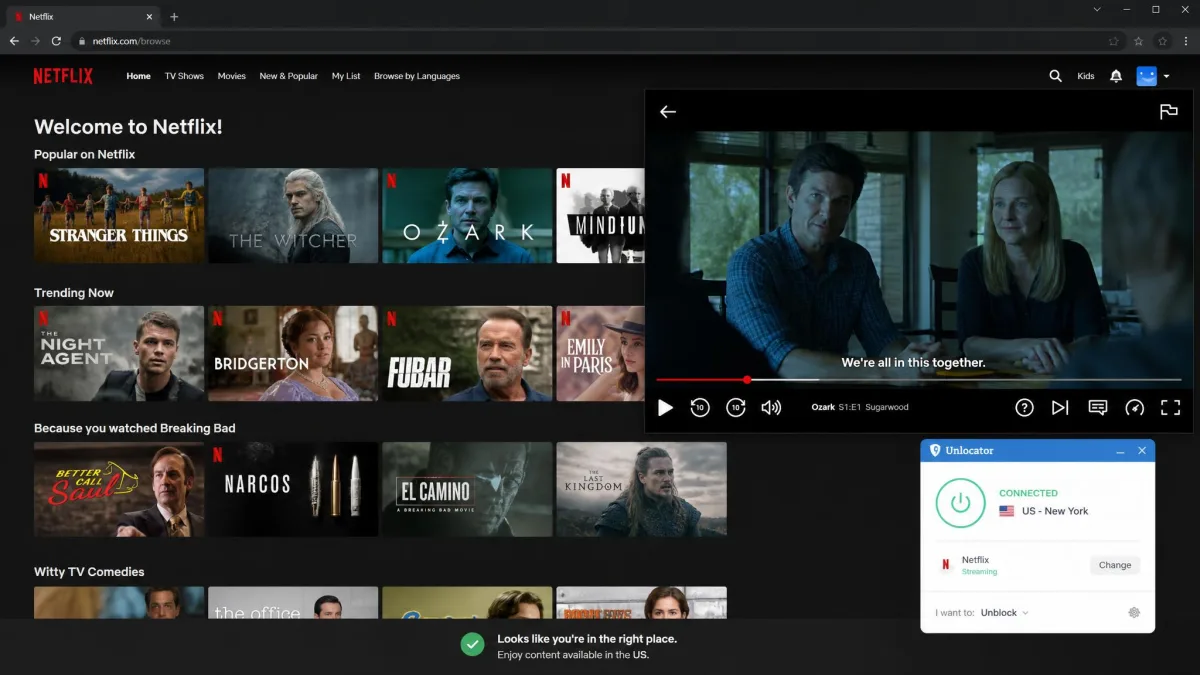Play the Ozark episode
Image resolution: width=1200 pixels, height=675 pixels.
pyautogui.click(x=665, y=407)
